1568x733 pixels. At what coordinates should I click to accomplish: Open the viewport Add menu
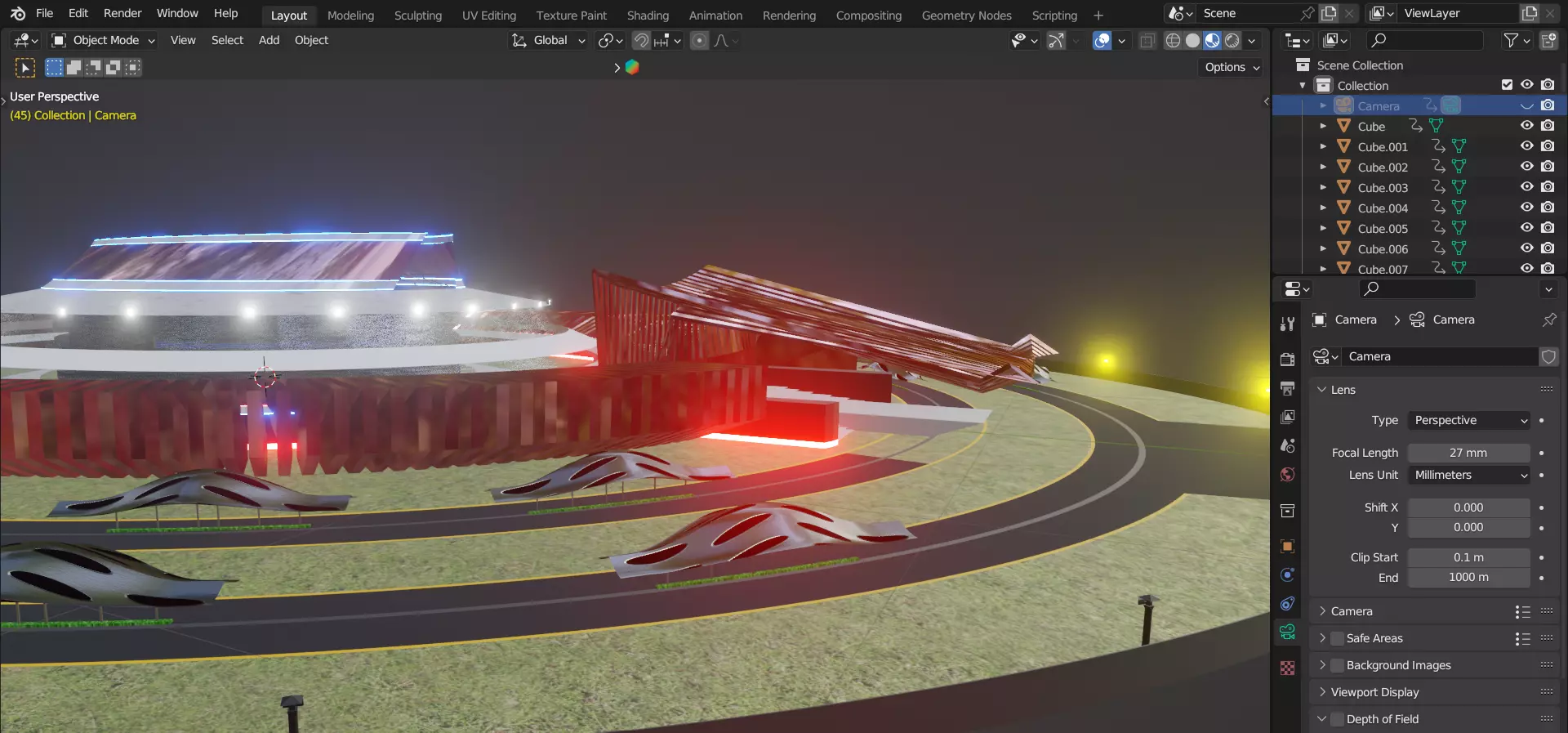[269, 40]
